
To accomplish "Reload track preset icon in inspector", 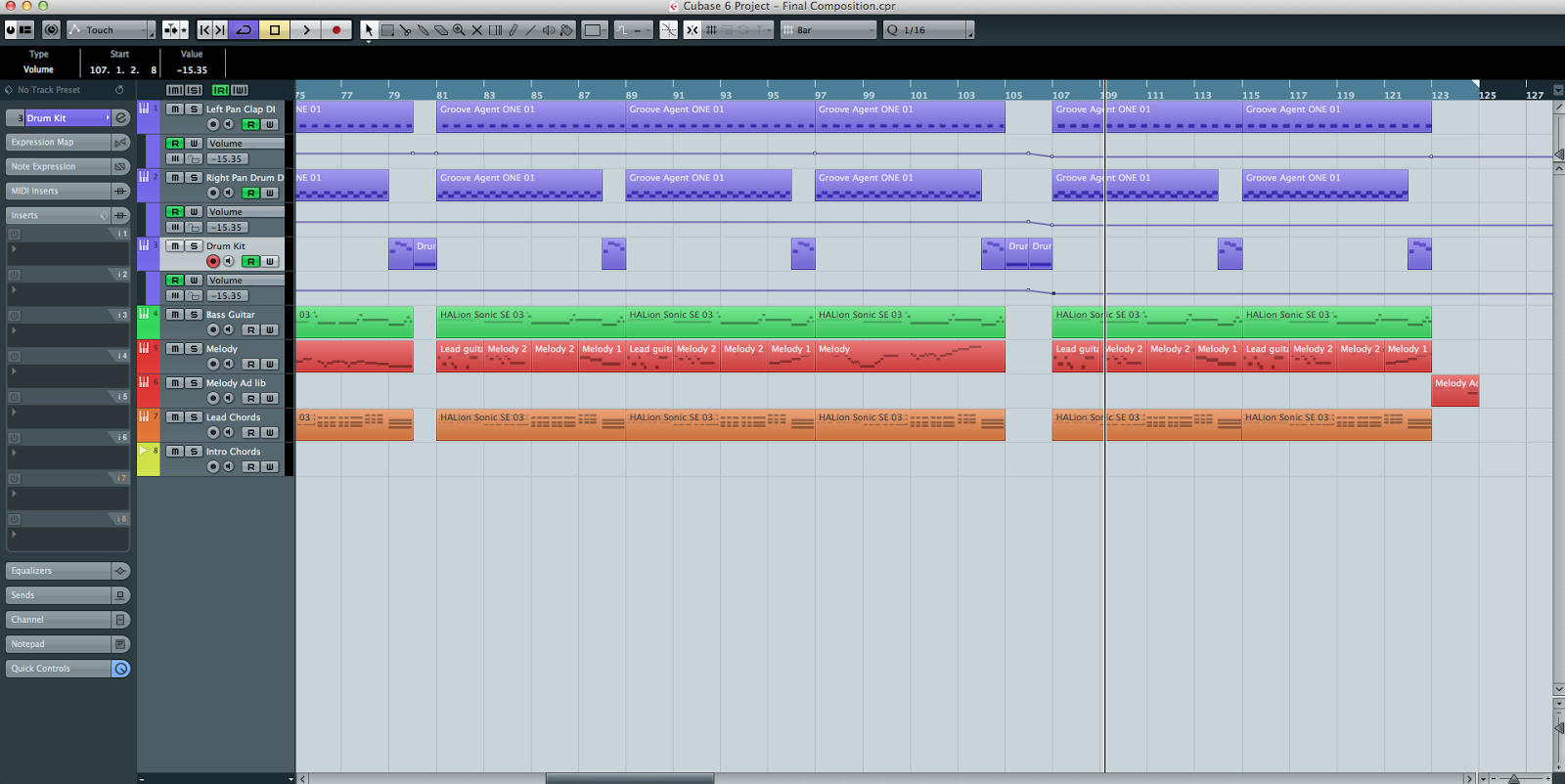I will click(x=119, y=90).
